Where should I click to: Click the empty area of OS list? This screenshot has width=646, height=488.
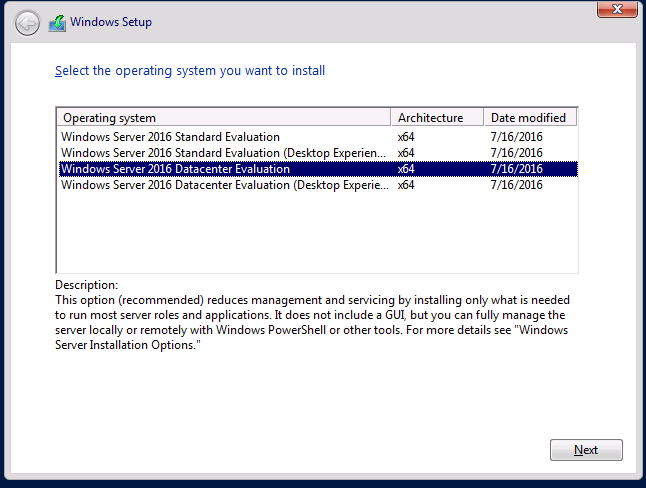point(317,233)
